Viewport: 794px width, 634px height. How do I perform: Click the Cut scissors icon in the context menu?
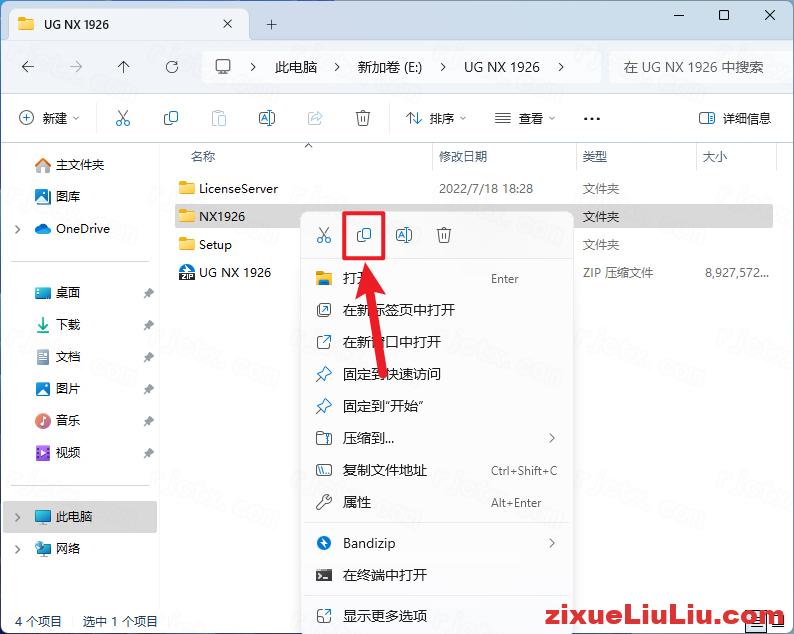coord(324,235)
